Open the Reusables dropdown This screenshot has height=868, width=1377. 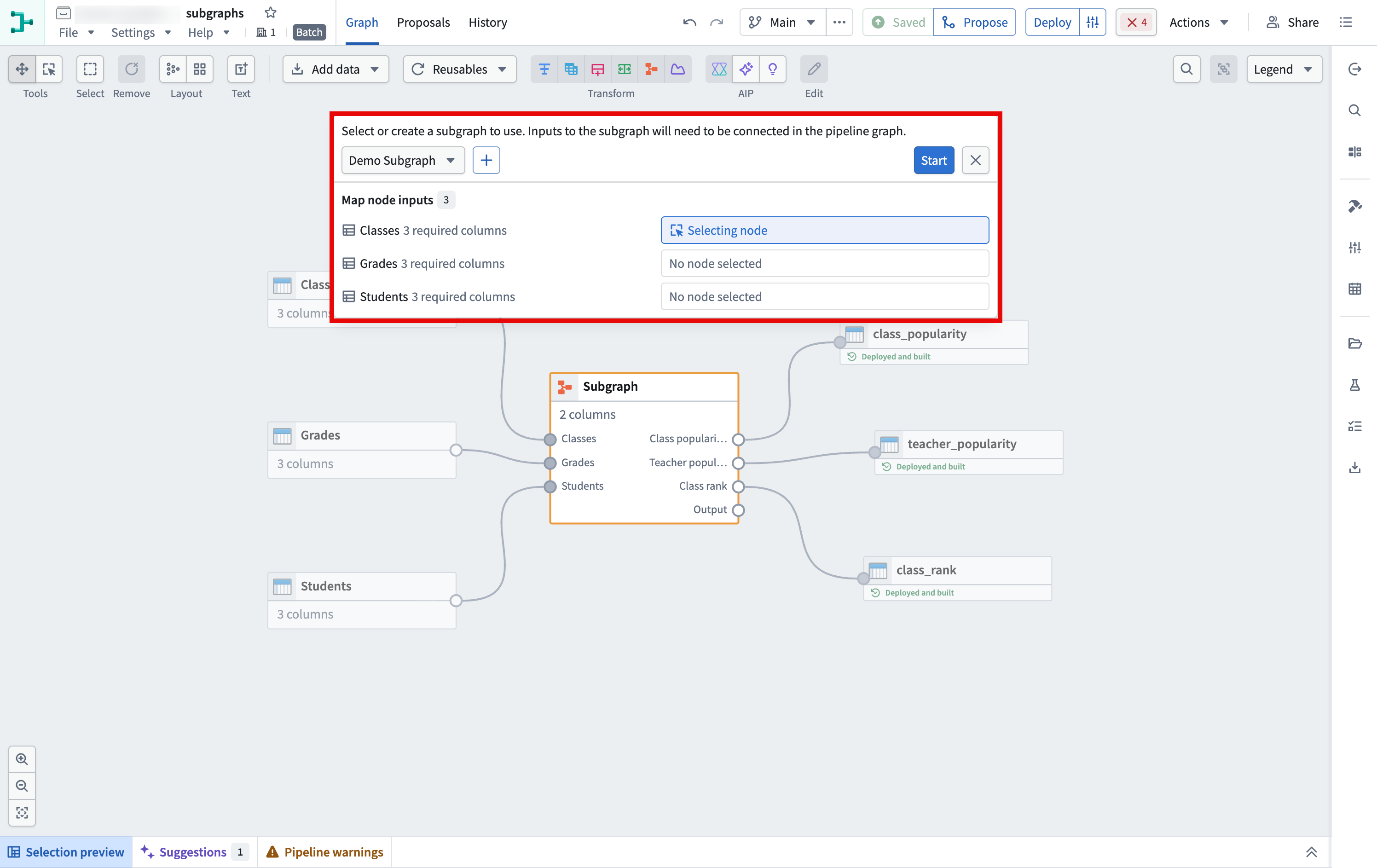pyautogui.click(x=459, y=69)
